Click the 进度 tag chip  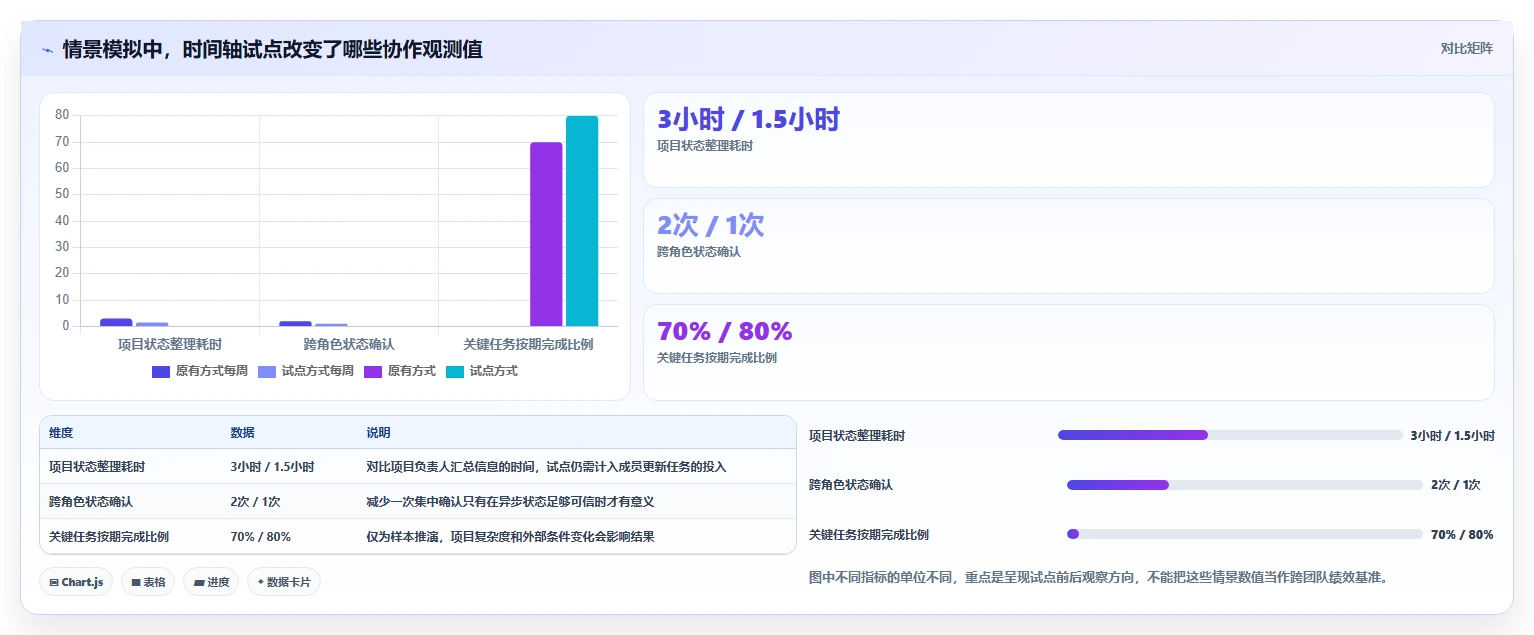tap(211, 582)
